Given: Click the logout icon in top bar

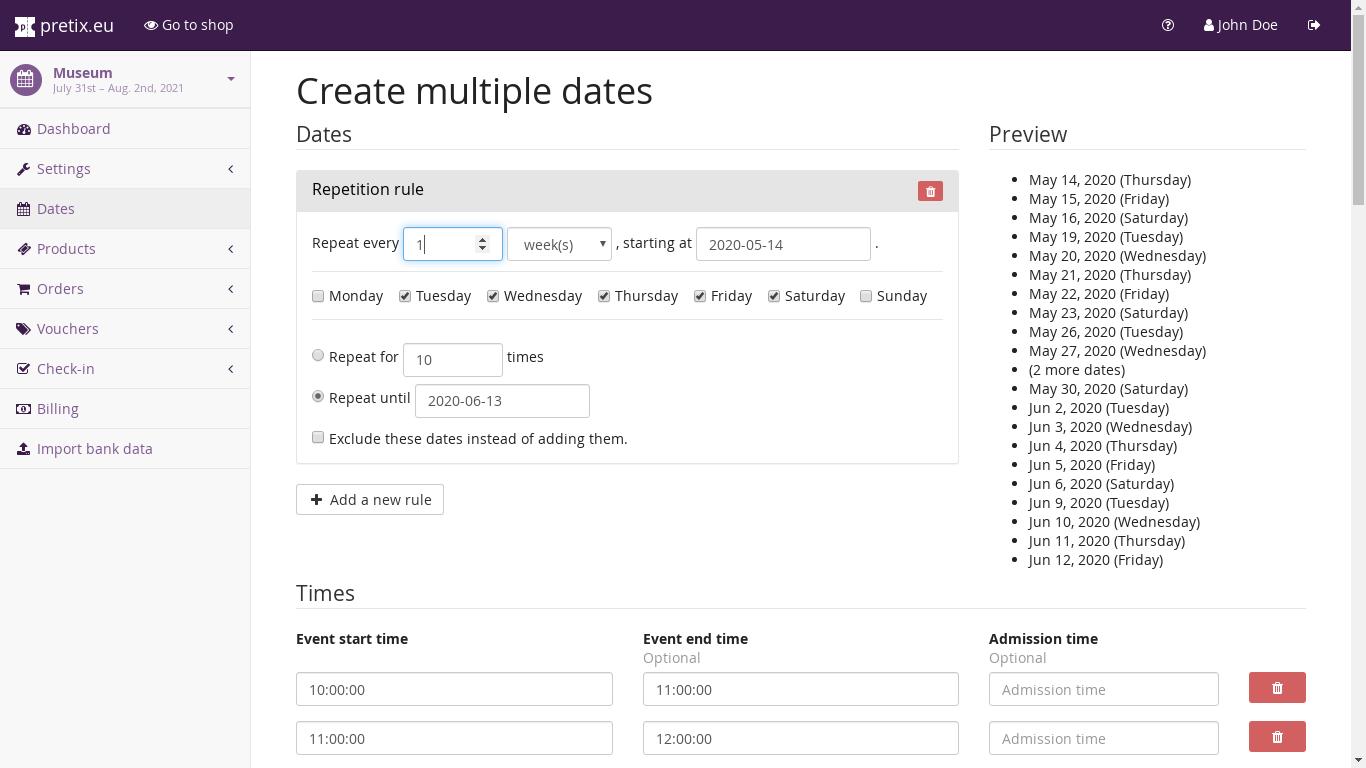Looking at the screenshot, I should click(x=1314, y=25).
